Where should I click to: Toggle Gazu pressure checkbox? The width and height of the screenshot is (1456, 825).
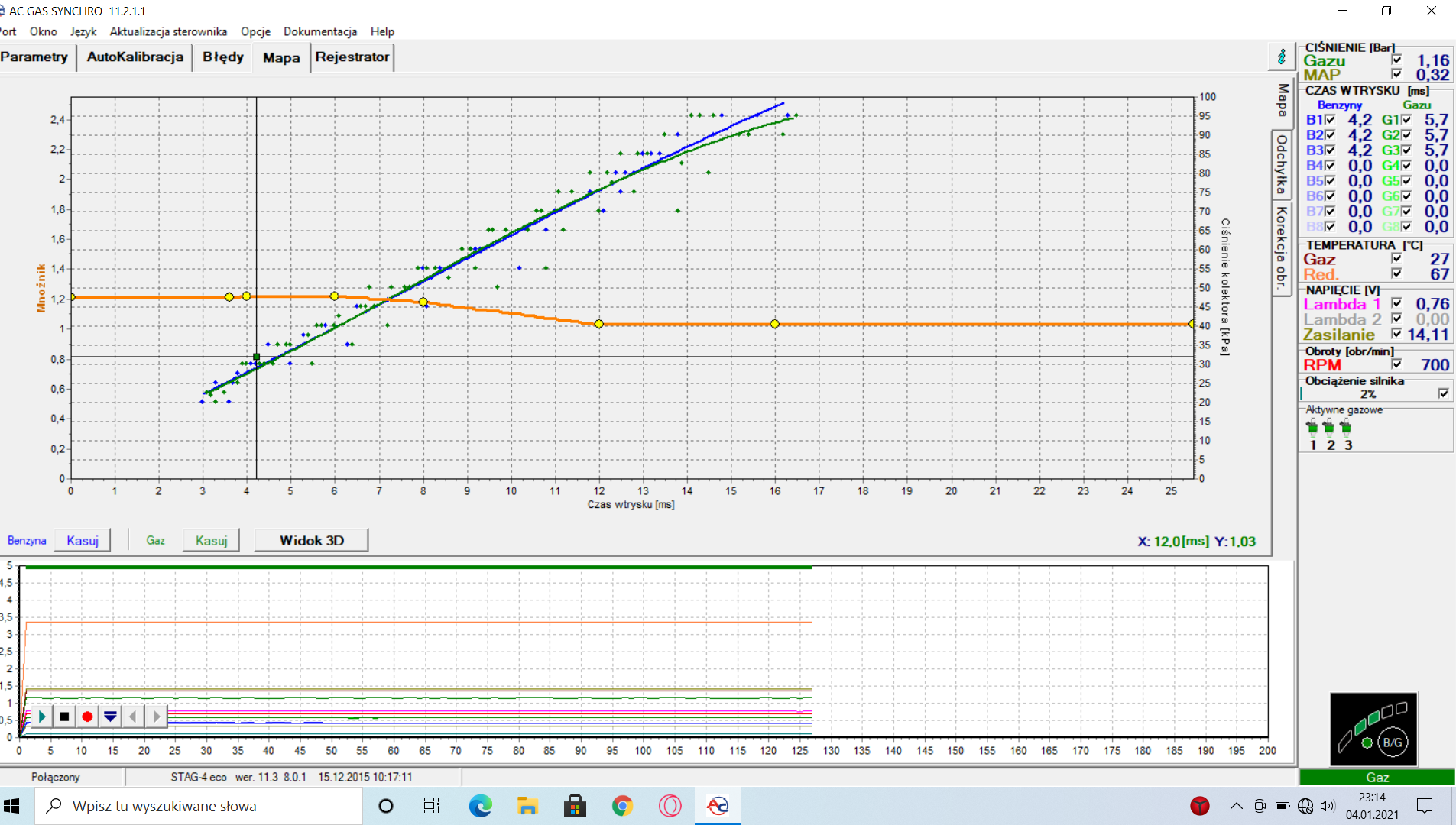[1396, 60]
